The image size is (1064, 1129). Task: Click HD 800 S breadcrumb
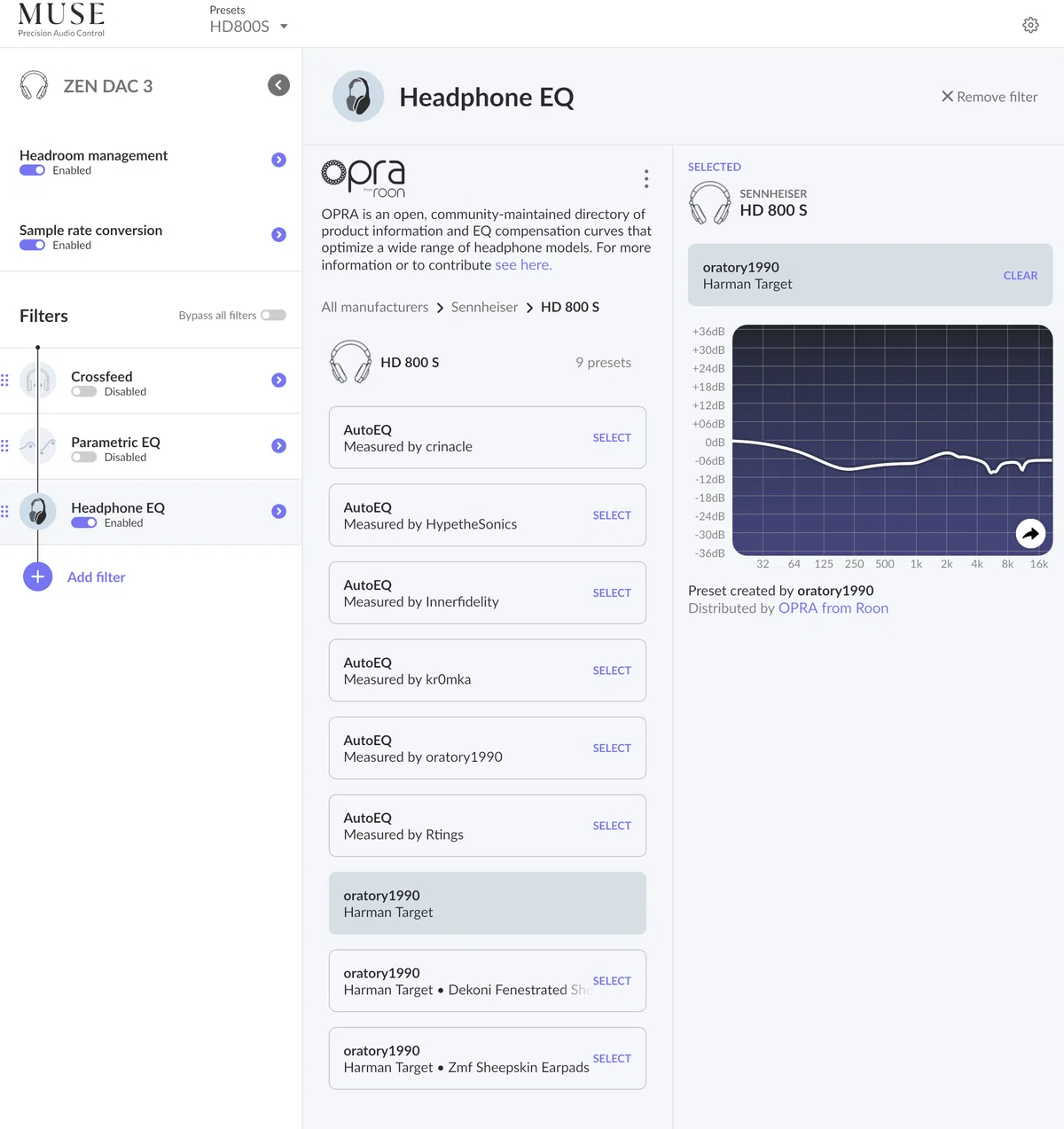(570, 307)
